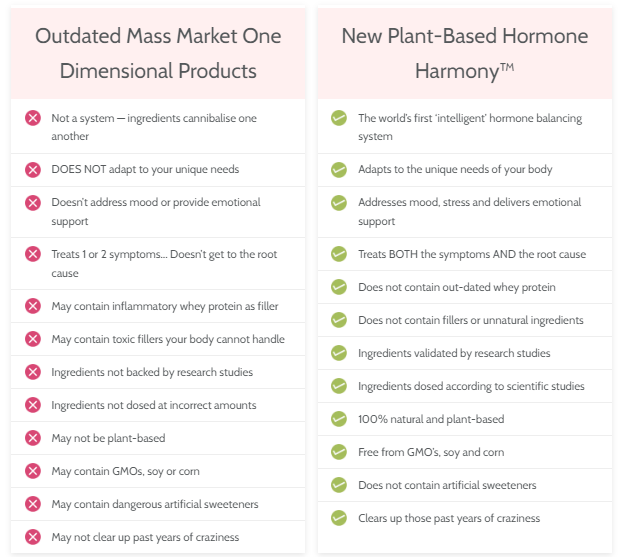Select 'New Plant-Based Hormone Harmony' heading

(465, 53)
